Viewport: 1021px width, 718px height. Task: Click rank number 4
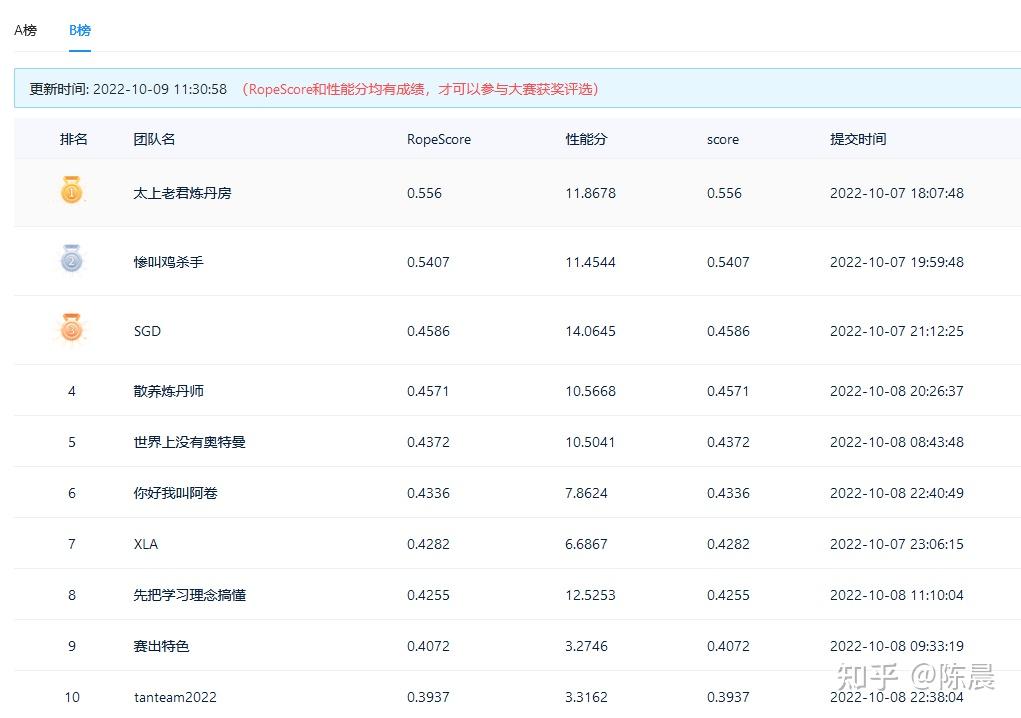72,391
